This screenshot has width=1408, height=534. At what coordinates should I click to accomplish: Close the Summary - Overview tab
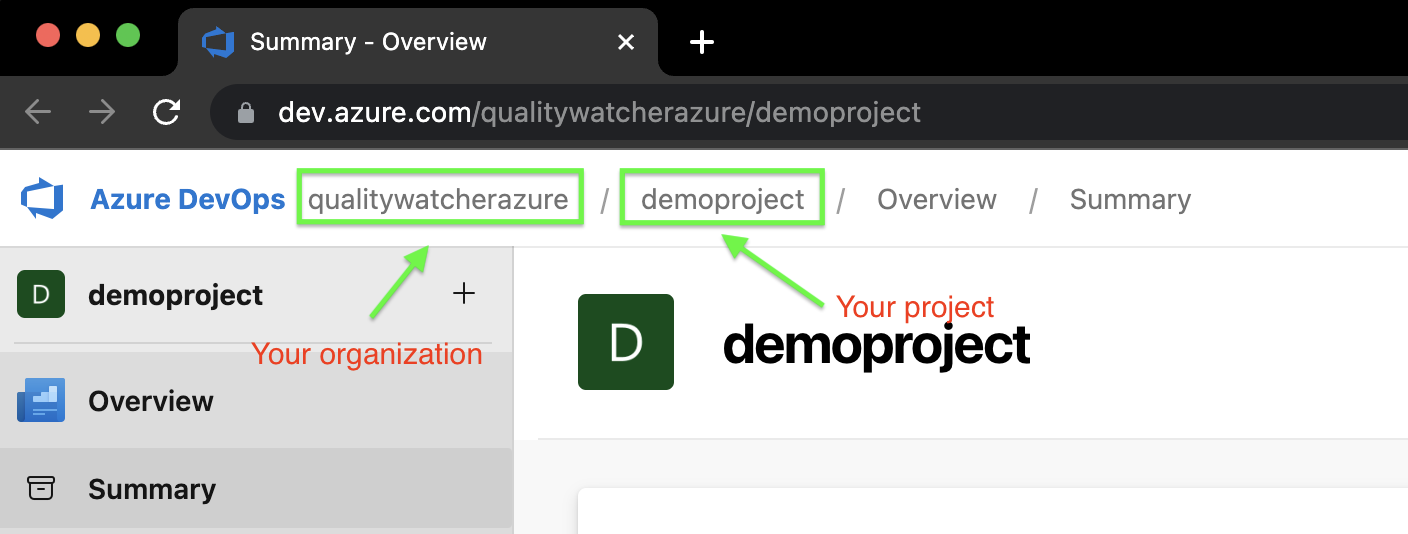click(626, 42)
